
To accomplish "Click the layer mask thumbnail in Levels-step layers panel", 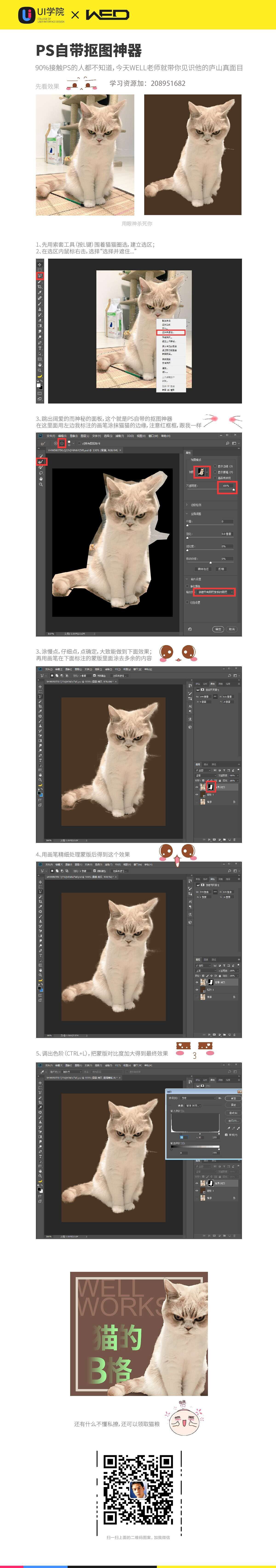I will click(x=210, y=1183).
